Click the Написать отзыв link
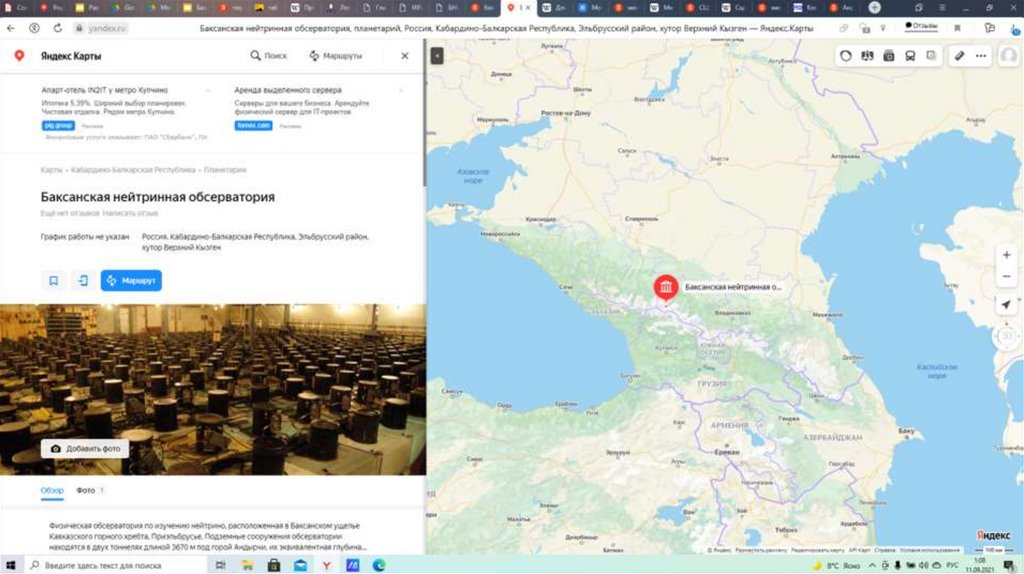1024x574 pixels. tap(130, 214)
